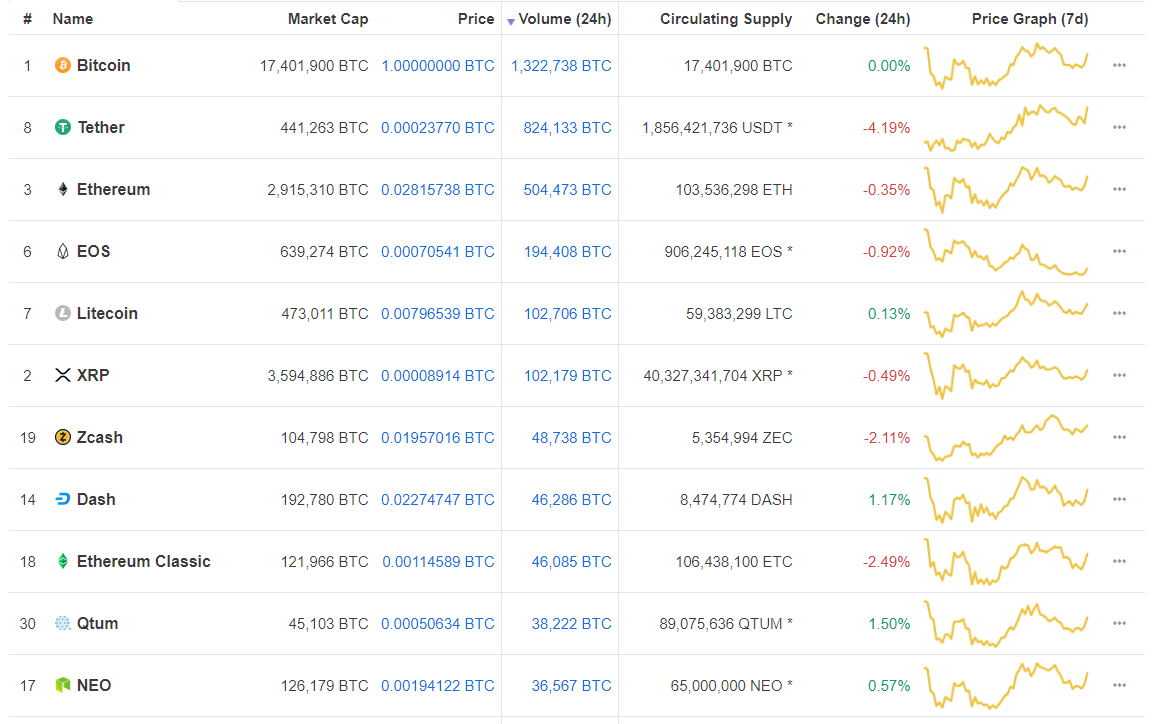Click the Qtum logo icon
The image size is (1158, 724).
(63, 624)
